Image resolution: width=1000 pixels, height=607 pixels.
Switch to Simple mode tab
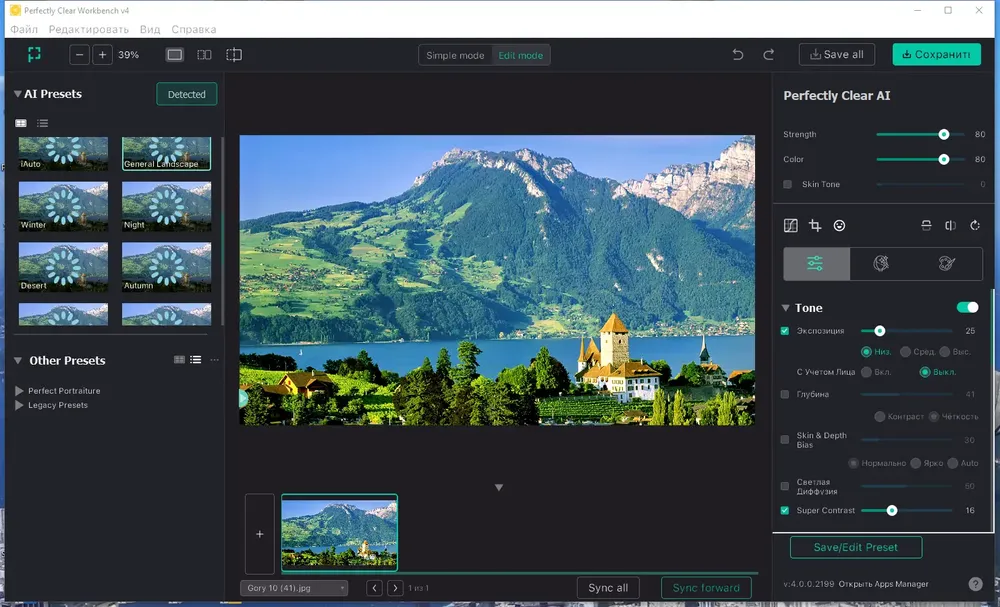[x=455, y=55]
